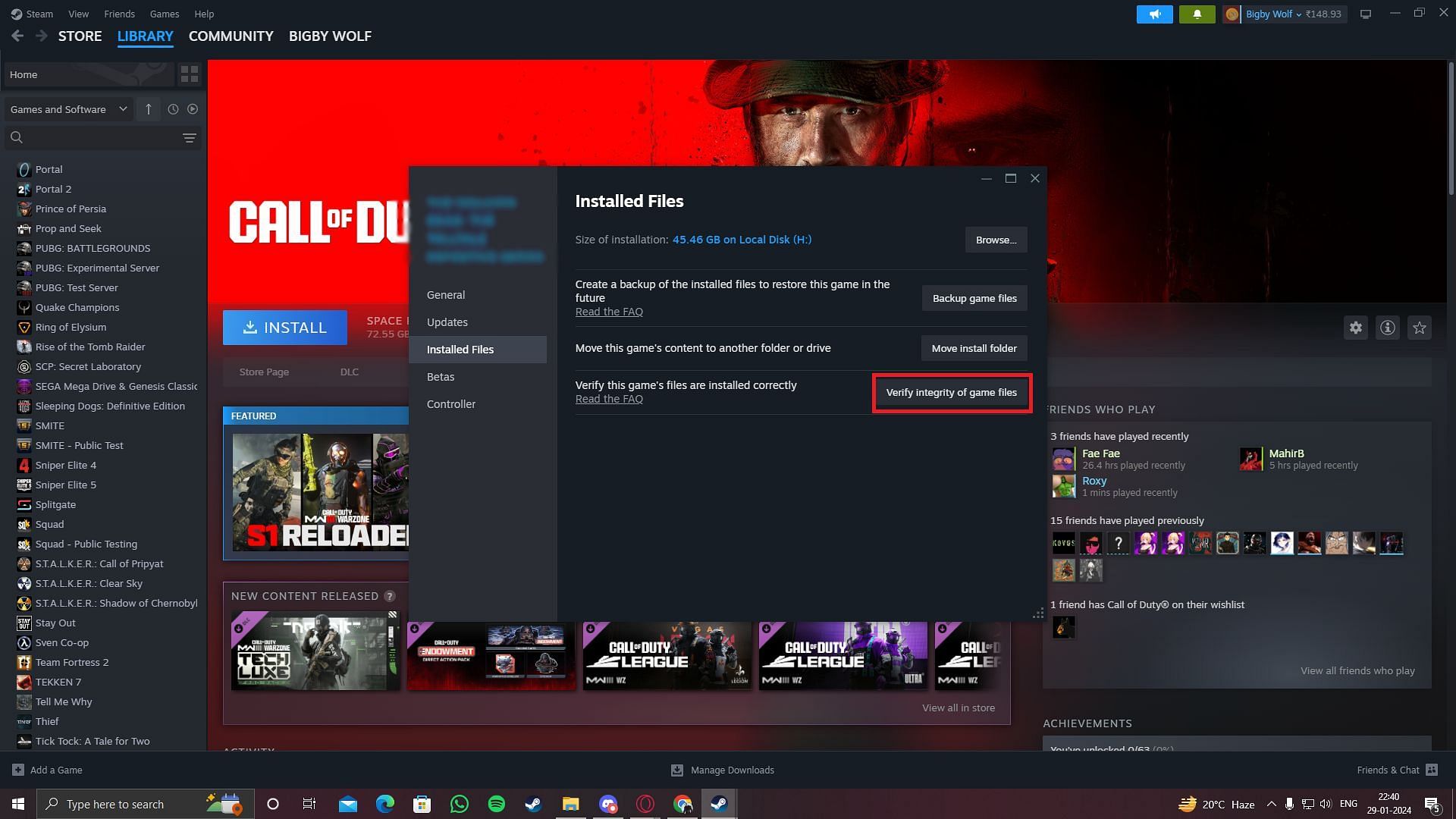
Task: Filter by ready-to-play icon
Action: 193,109
